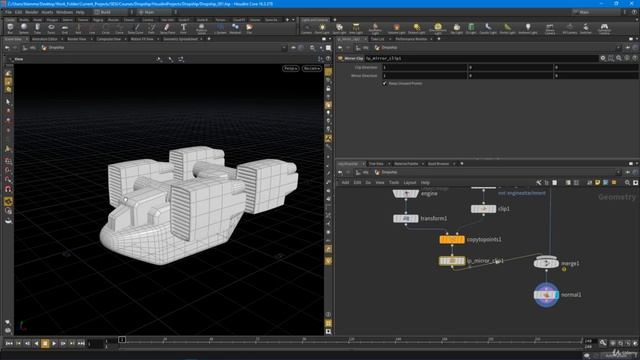This screenshot has height=360, width=640.
Task: Click the engine node in network
Action: click(406, 193)
